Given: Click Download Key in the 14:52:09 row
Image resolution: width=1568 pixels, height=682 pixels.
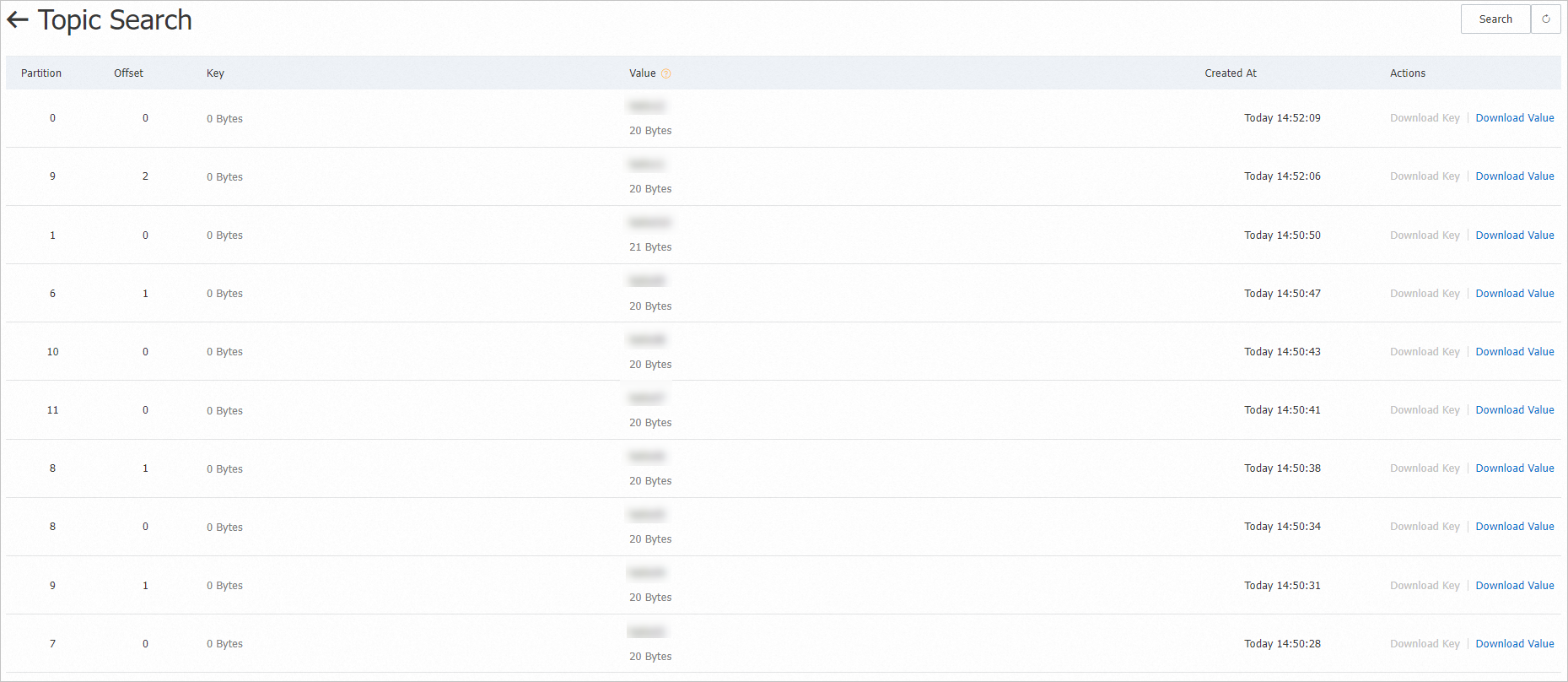Looking at the screenshot, I should [x=1425, y=118].
